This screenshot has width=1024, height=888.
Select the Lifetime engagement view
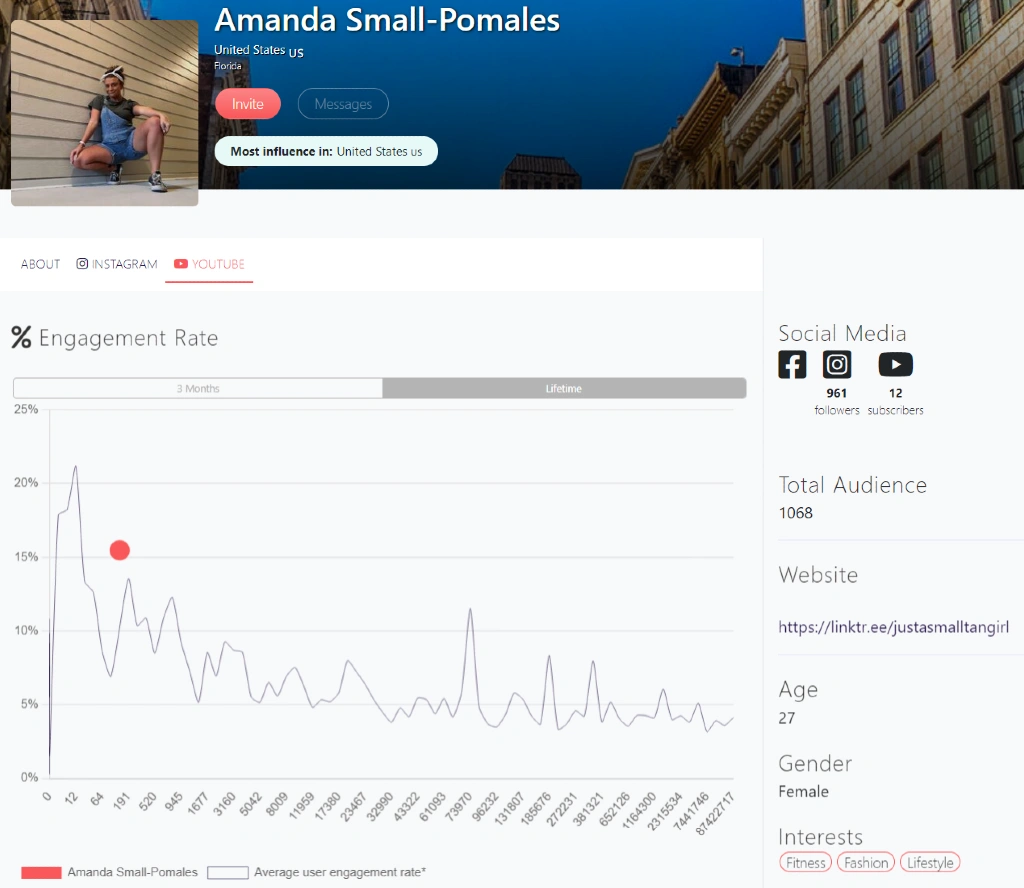pyautogui.click(x=565, y=388)
